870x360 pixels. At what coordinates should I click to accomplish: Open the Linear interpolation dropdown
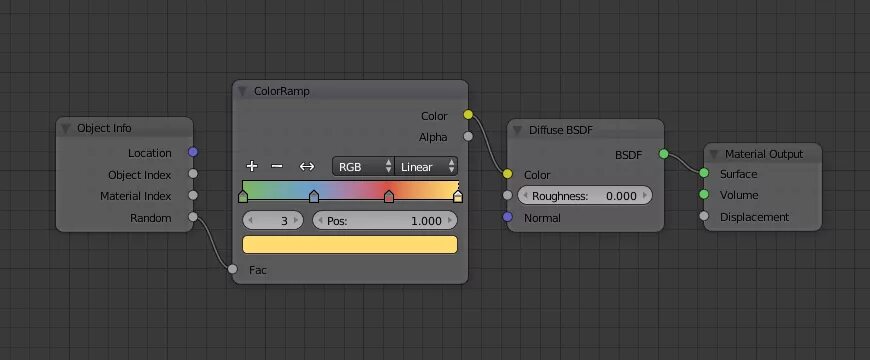coord(426,166)
